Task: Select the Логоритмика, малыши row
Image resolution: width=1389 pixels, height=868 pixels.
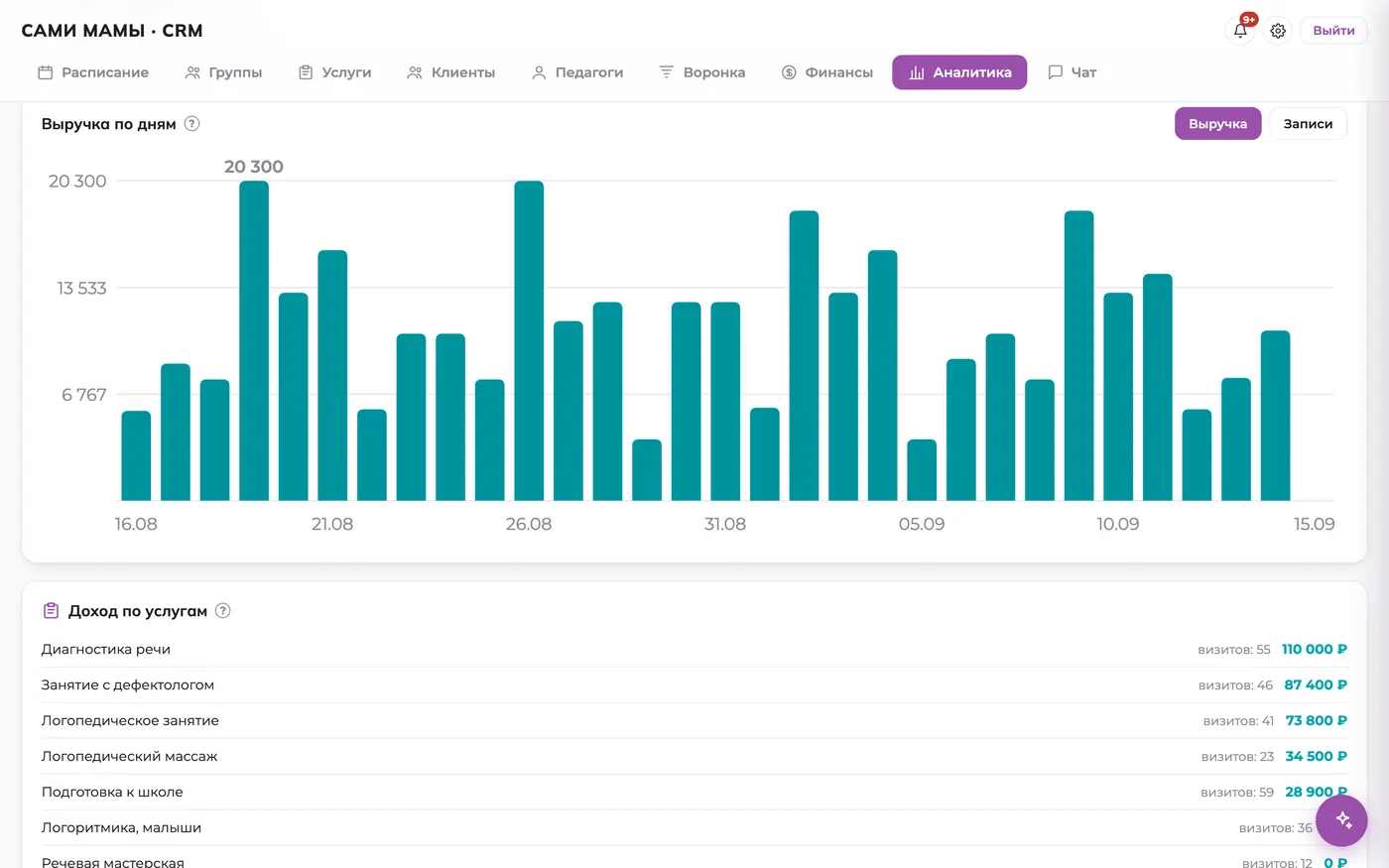Action: 694,828
